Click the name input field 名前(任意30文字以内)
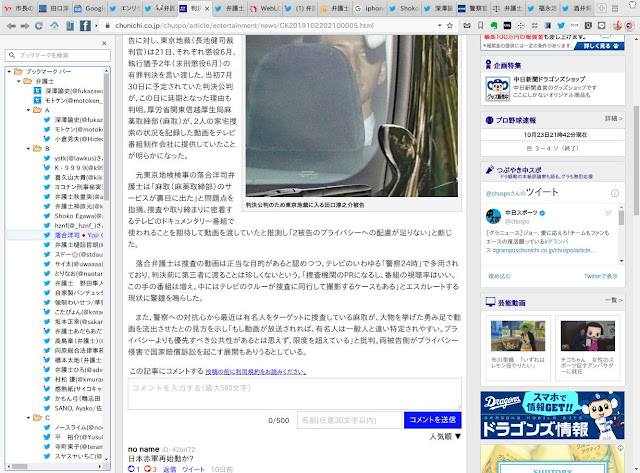The width and height of the screenshot is (640, 473). click(349, 420)
